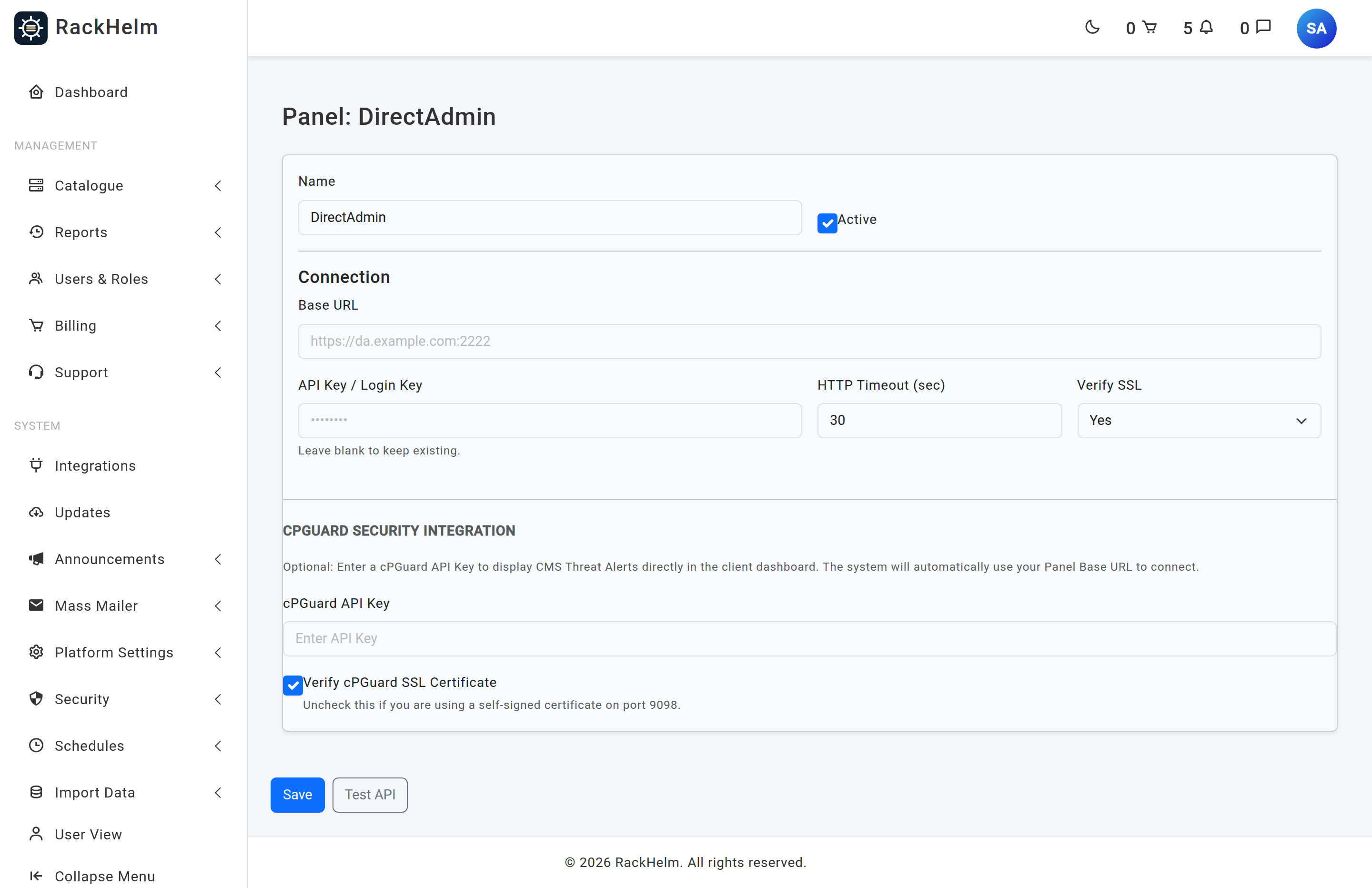Click the Updates cloud icon
Image resolution: width=1372 pixels, height=888 pixels.
coord(36,512)
